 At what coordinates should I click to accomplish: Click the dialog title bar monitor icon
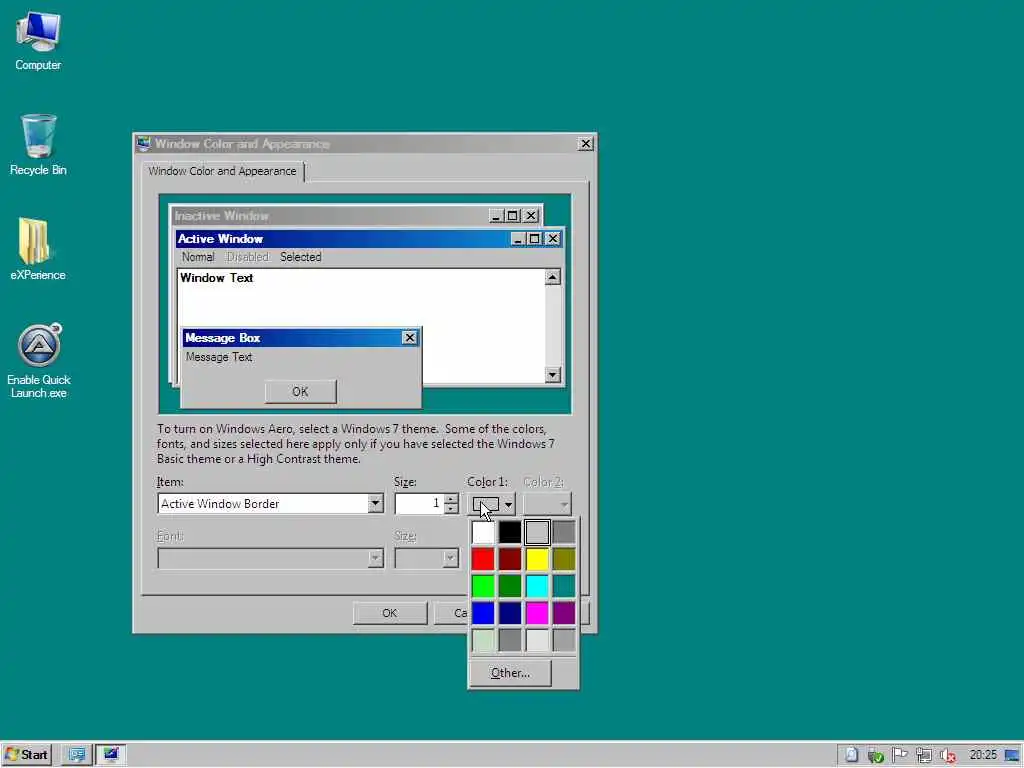tap(144, 143)
